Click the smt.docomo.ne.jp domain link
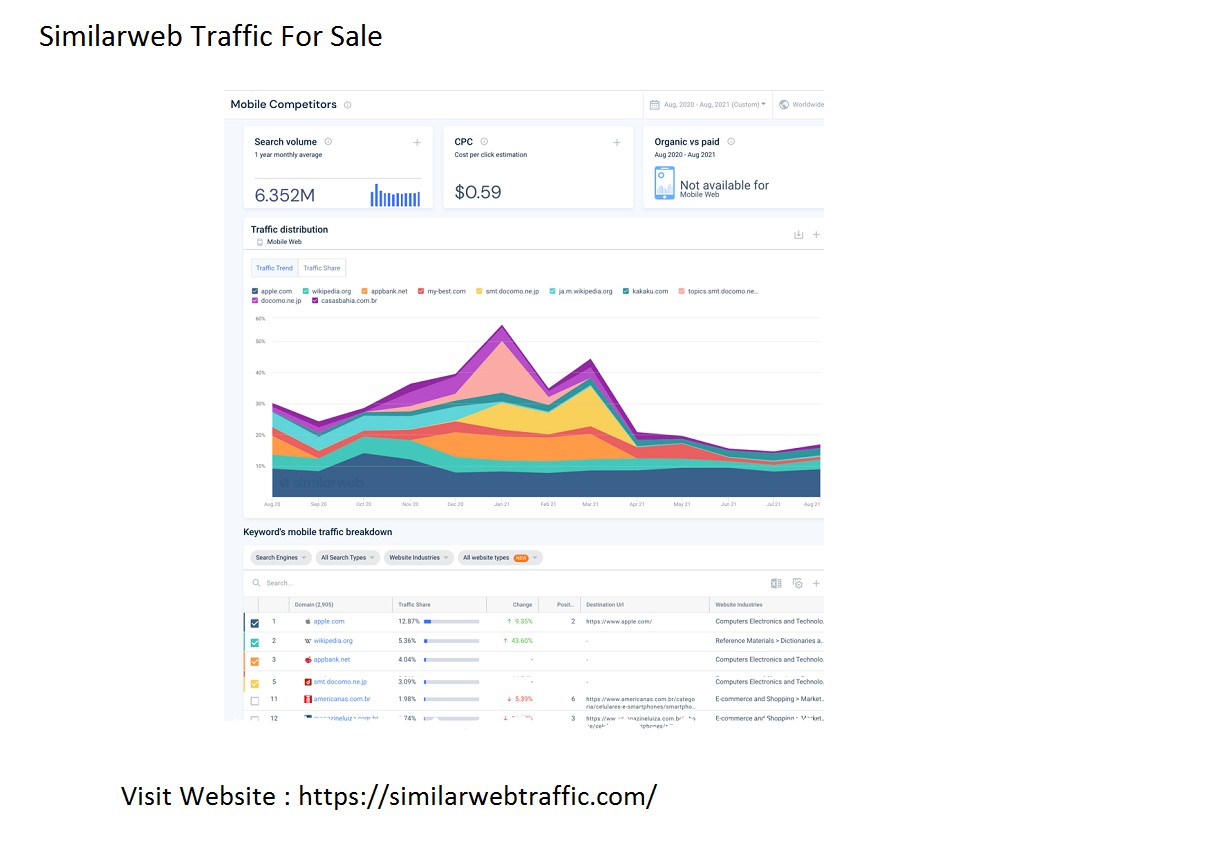Viewport: 1232px width, 864px height. click(x=340, y=682)
